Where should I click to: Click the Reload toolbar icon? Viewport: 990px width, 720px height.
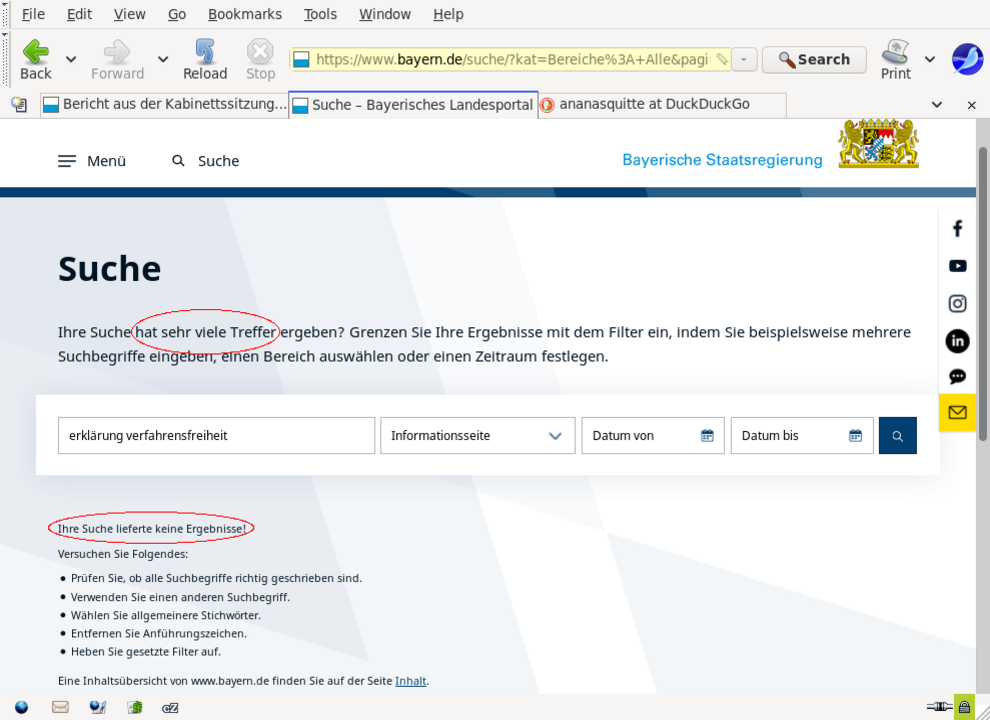tap(204, 59)
